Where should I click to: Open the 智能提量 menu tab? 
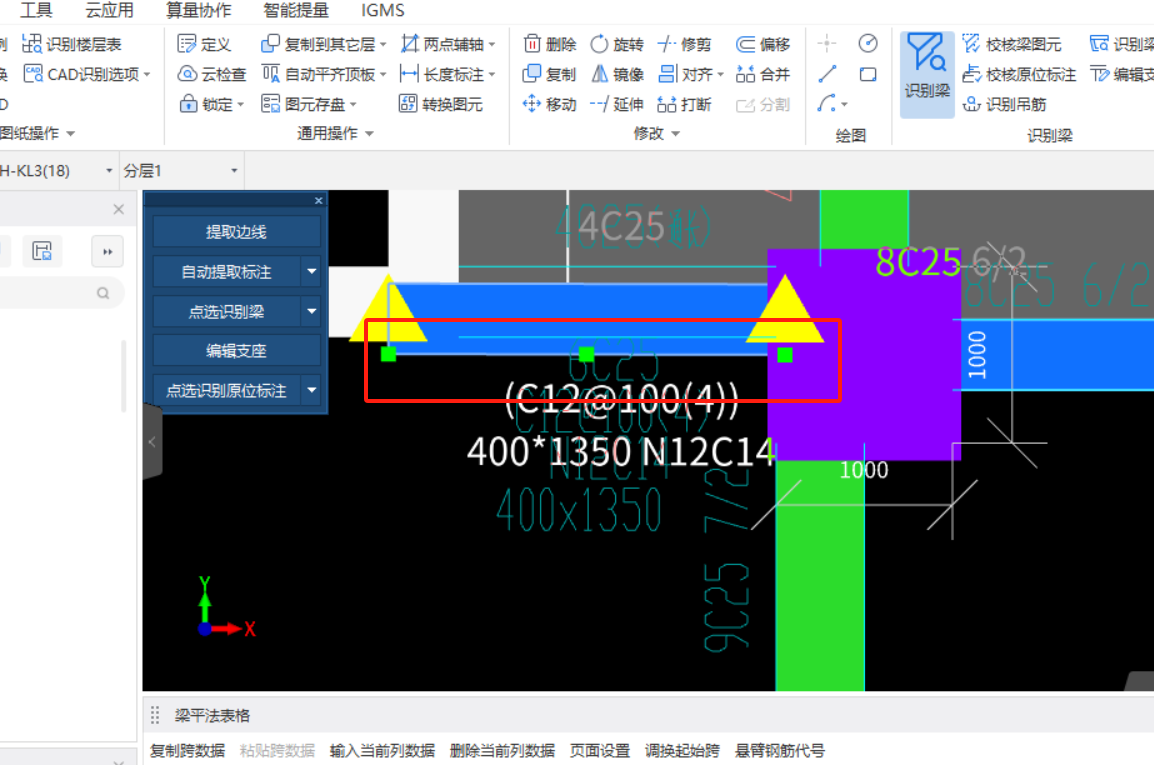(x=296, y=10)
